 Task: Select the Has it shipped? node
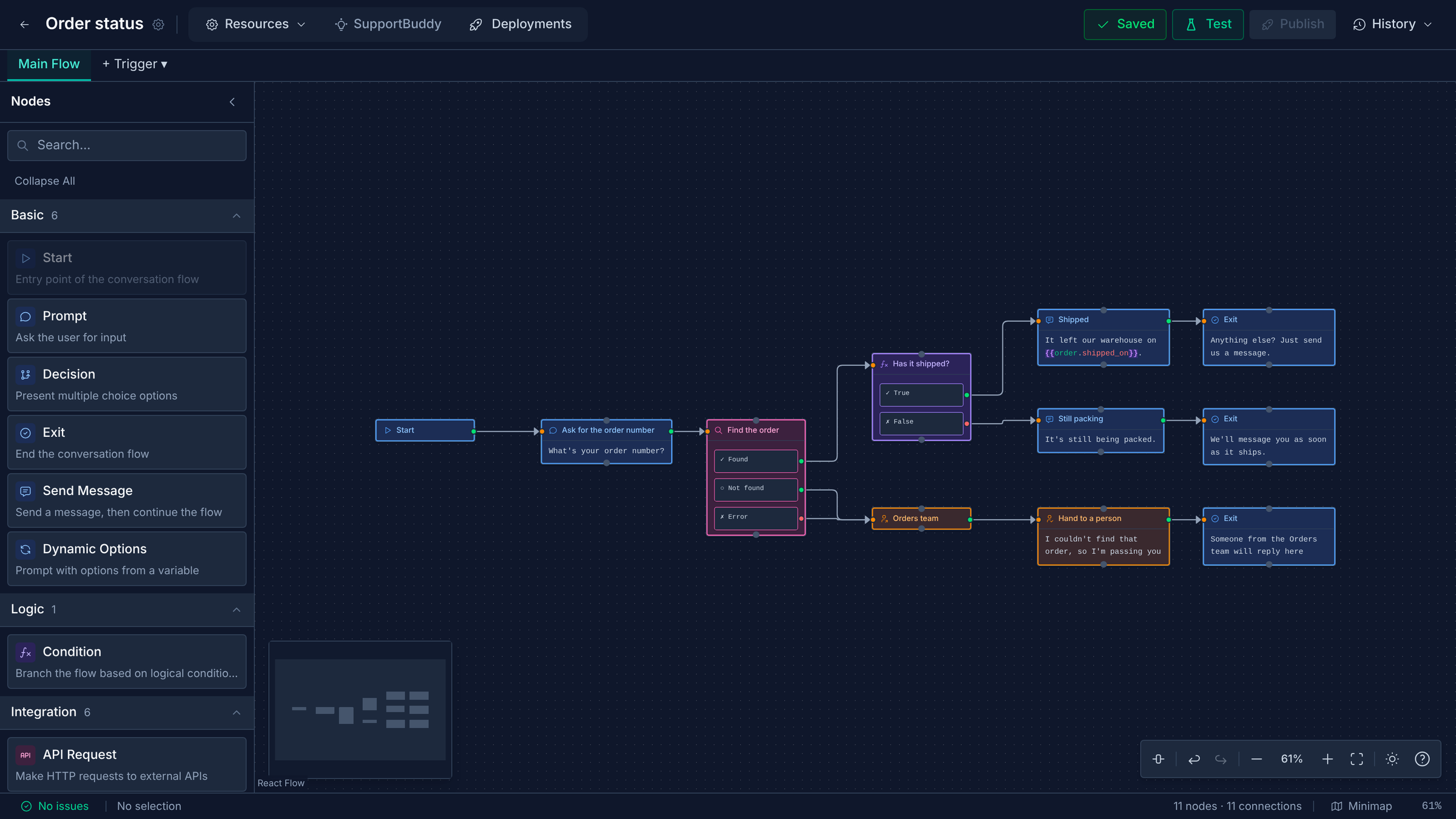922,397
